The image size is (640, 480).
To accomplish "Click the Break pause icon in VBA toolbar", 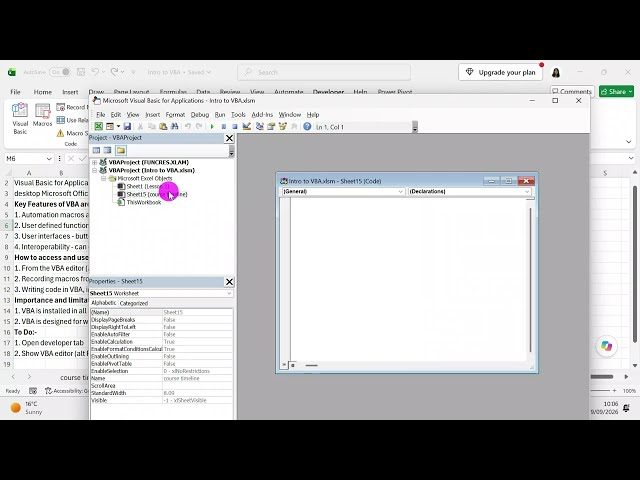I will coord(223,127).
